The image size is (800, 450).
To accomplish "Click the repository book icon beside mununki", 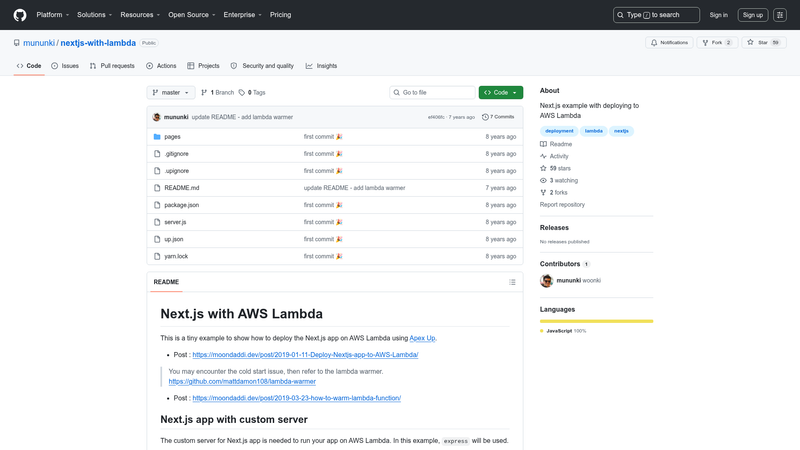I will pyautogui.click(x=17, y=43).
